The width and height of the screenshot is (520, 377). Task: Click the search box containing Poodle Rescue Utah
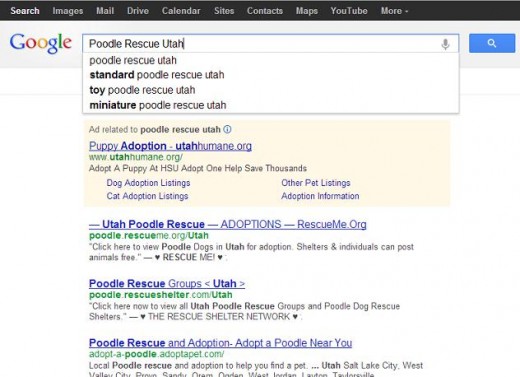coord(271,43)
